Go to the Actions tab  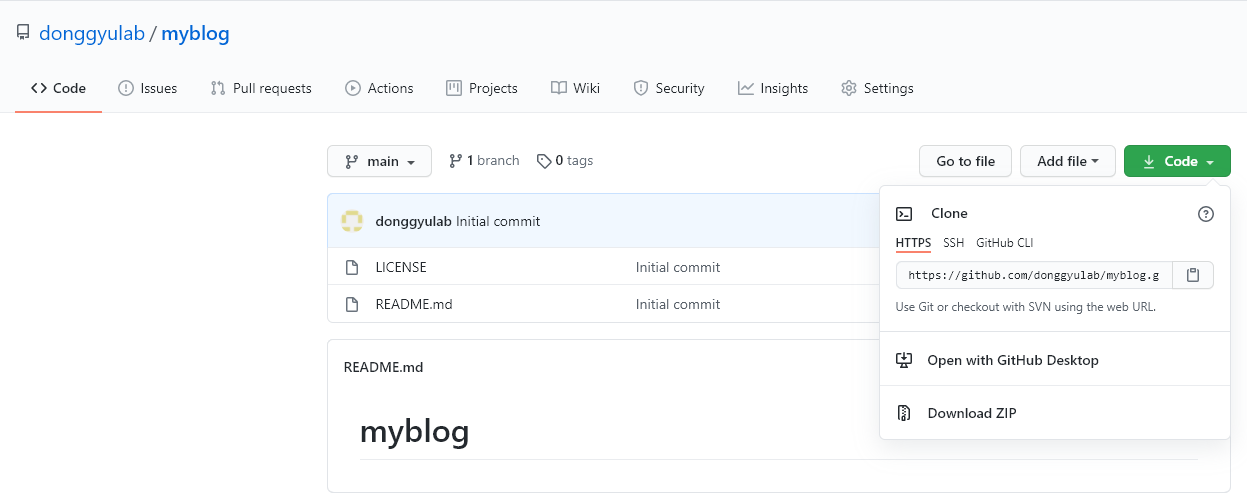coord(379,88)
